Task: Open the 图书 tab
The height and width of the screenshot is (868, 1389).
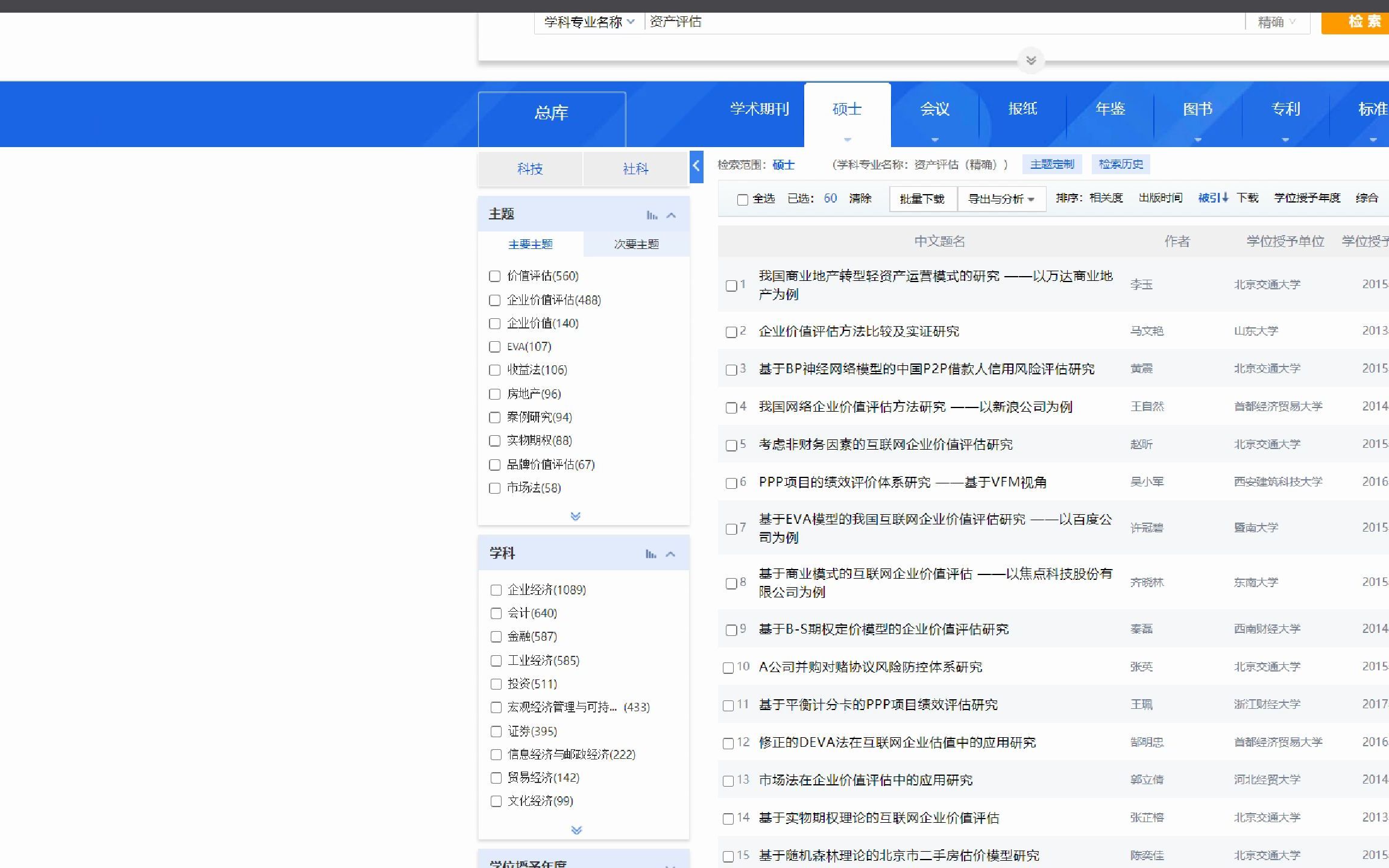Action: (x=1198, y=109)
